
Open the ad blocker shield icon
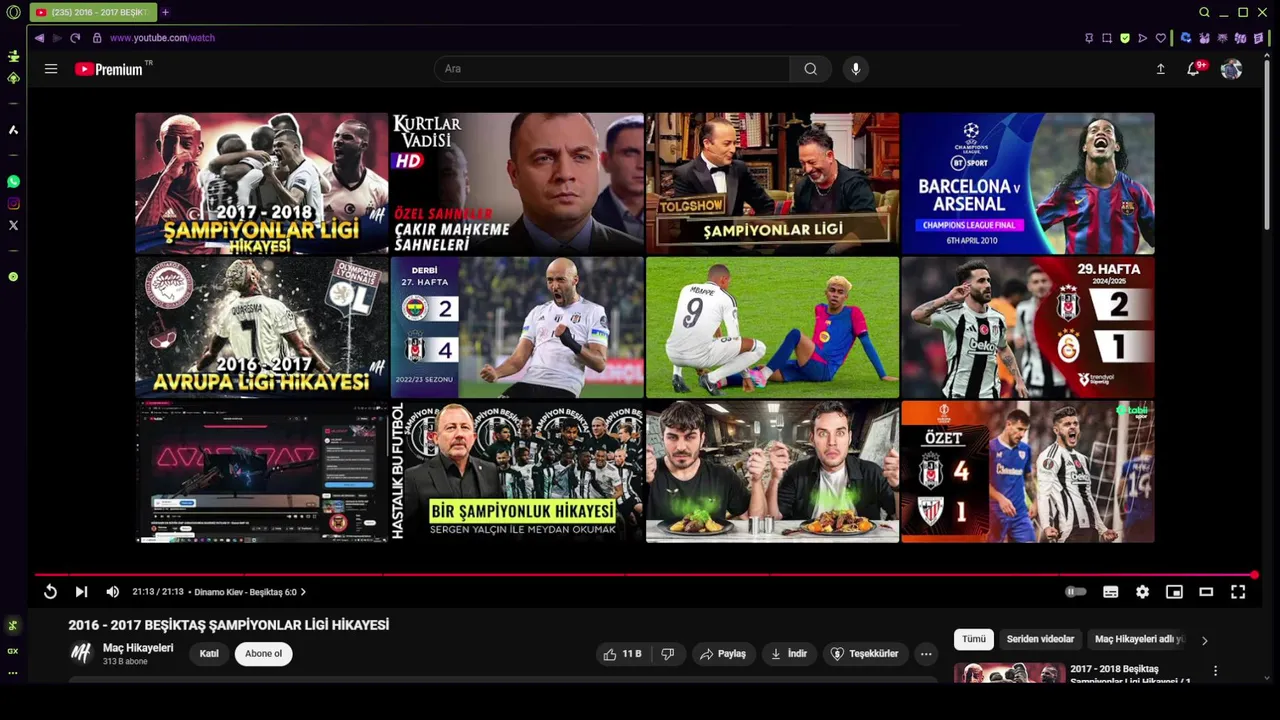pyautogui.click(x=1125, y=38)
